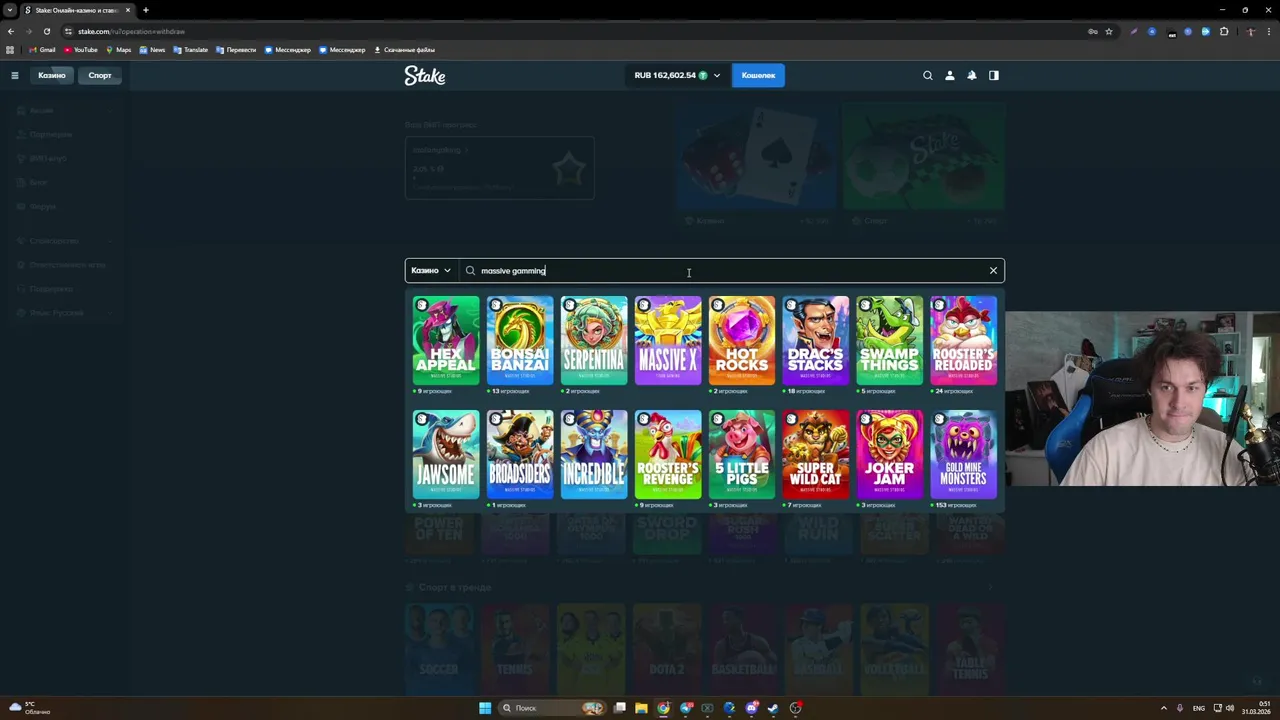Open the YouTube bookmark
1280x720 pixels.
coord(81,49)
